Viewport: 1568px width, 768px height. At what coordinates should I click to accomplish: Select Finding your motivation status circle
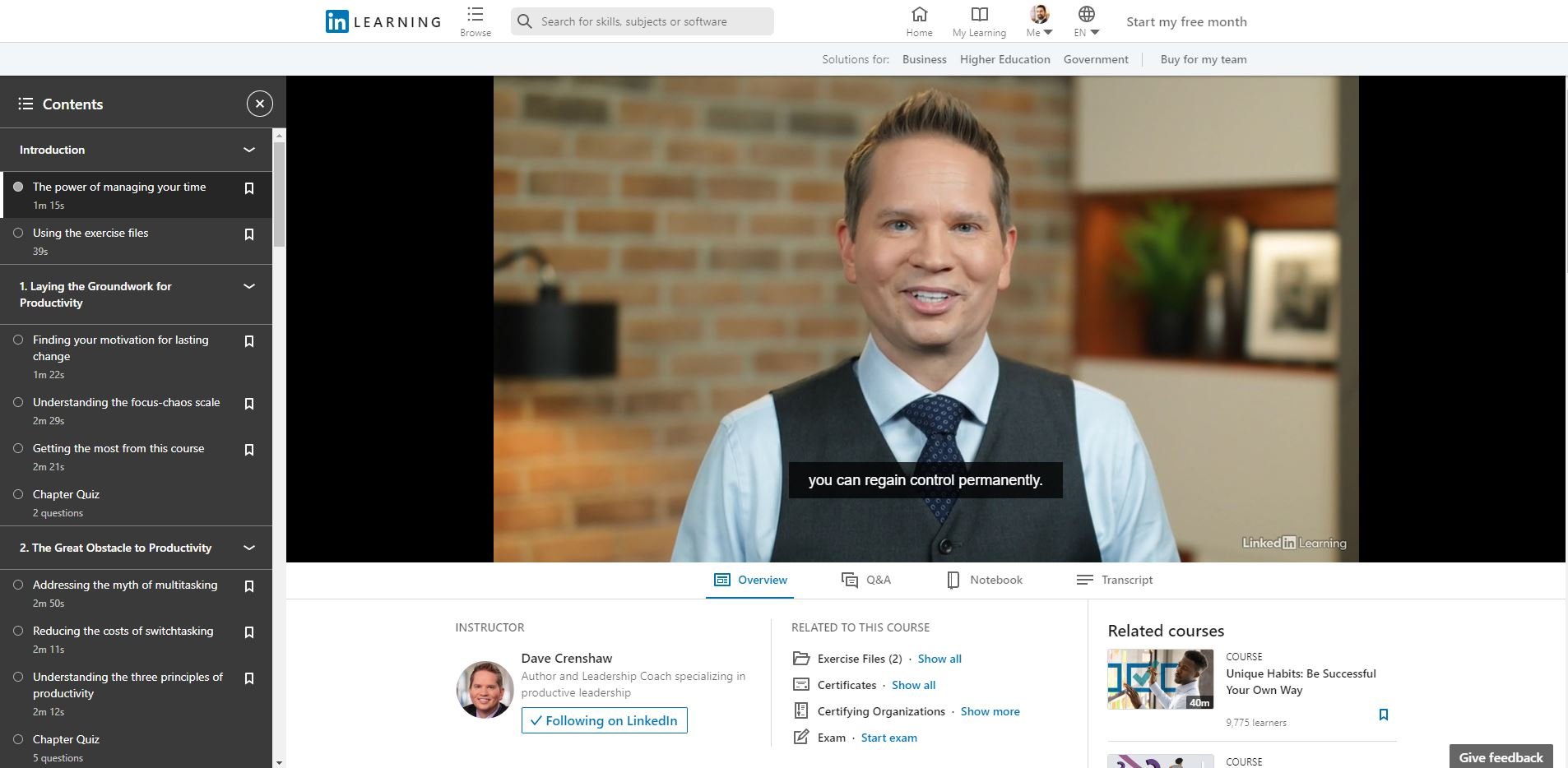coord(18,340)
